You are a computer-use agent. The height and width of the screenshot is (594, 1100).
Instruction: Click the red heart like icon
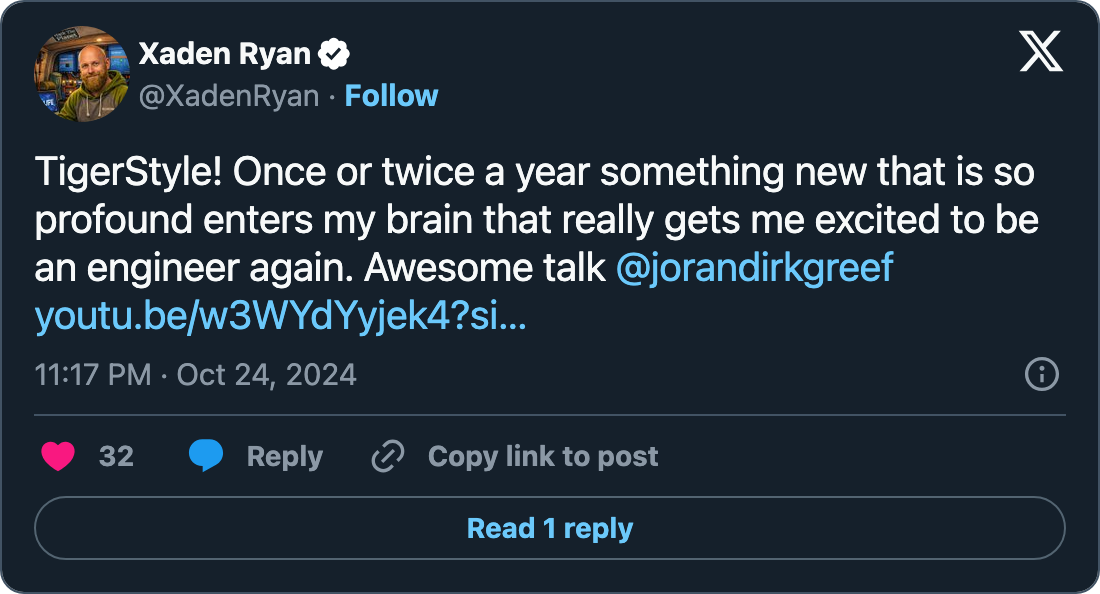(58, 457)
